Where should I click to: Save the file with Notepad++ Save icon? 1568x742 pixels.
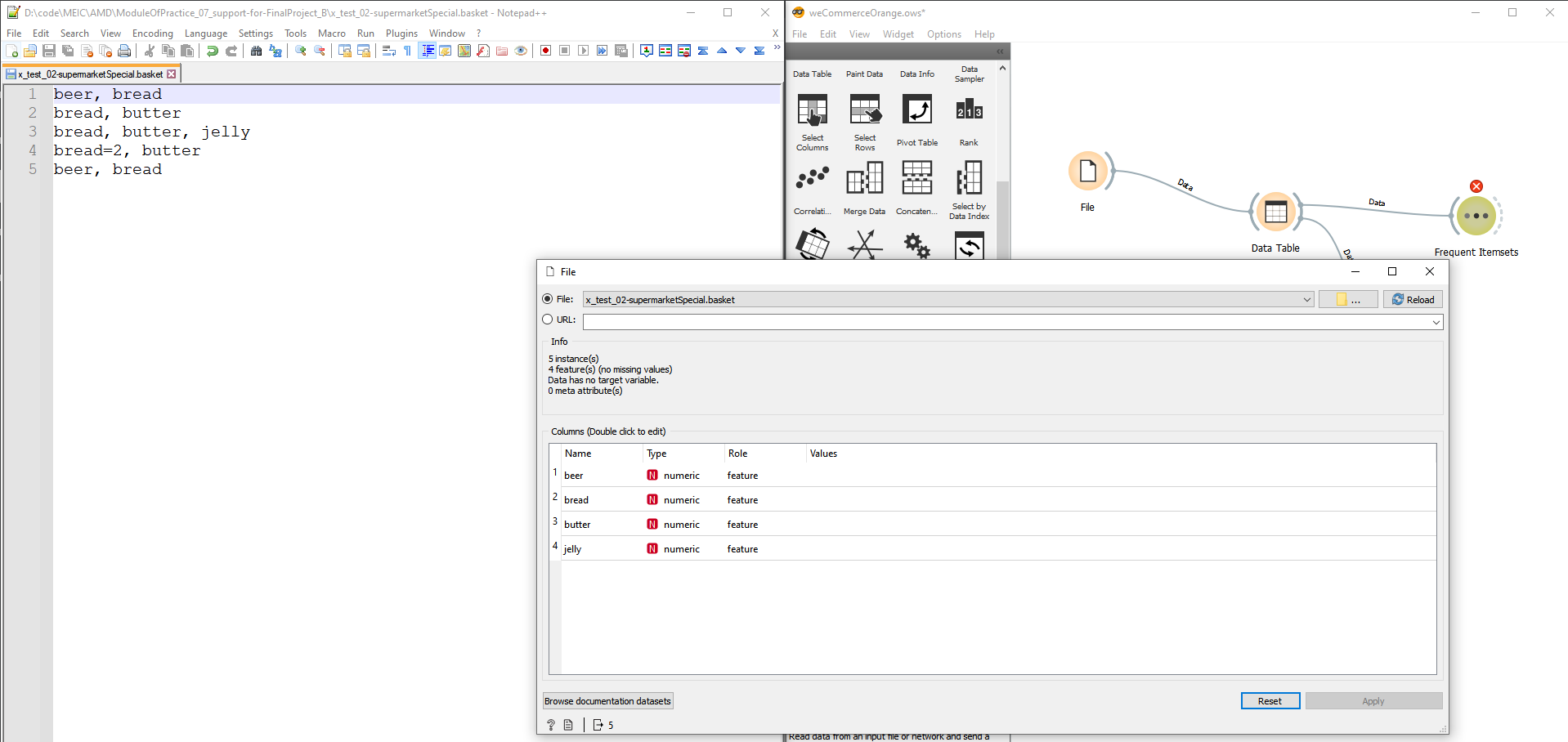tap(49, 51)
